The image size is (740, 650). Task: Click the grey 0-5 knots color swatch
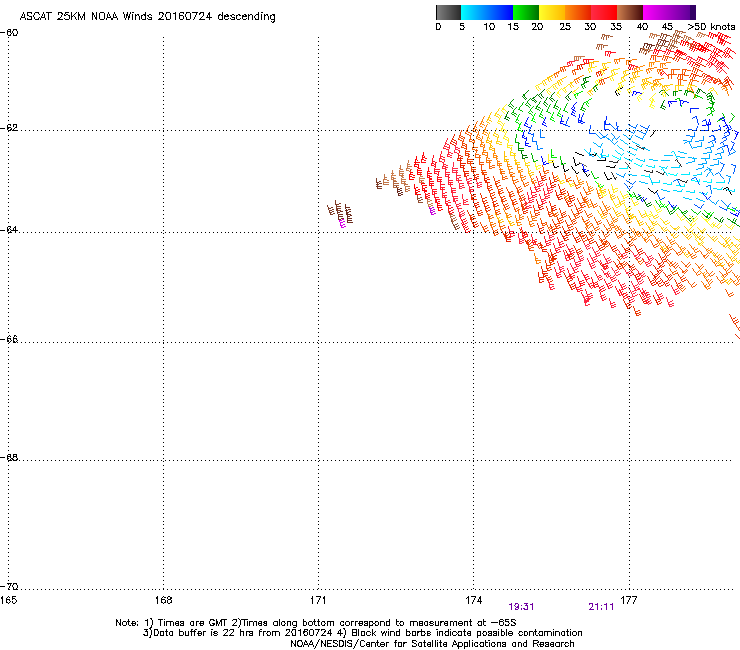click(x=448, y=12)
